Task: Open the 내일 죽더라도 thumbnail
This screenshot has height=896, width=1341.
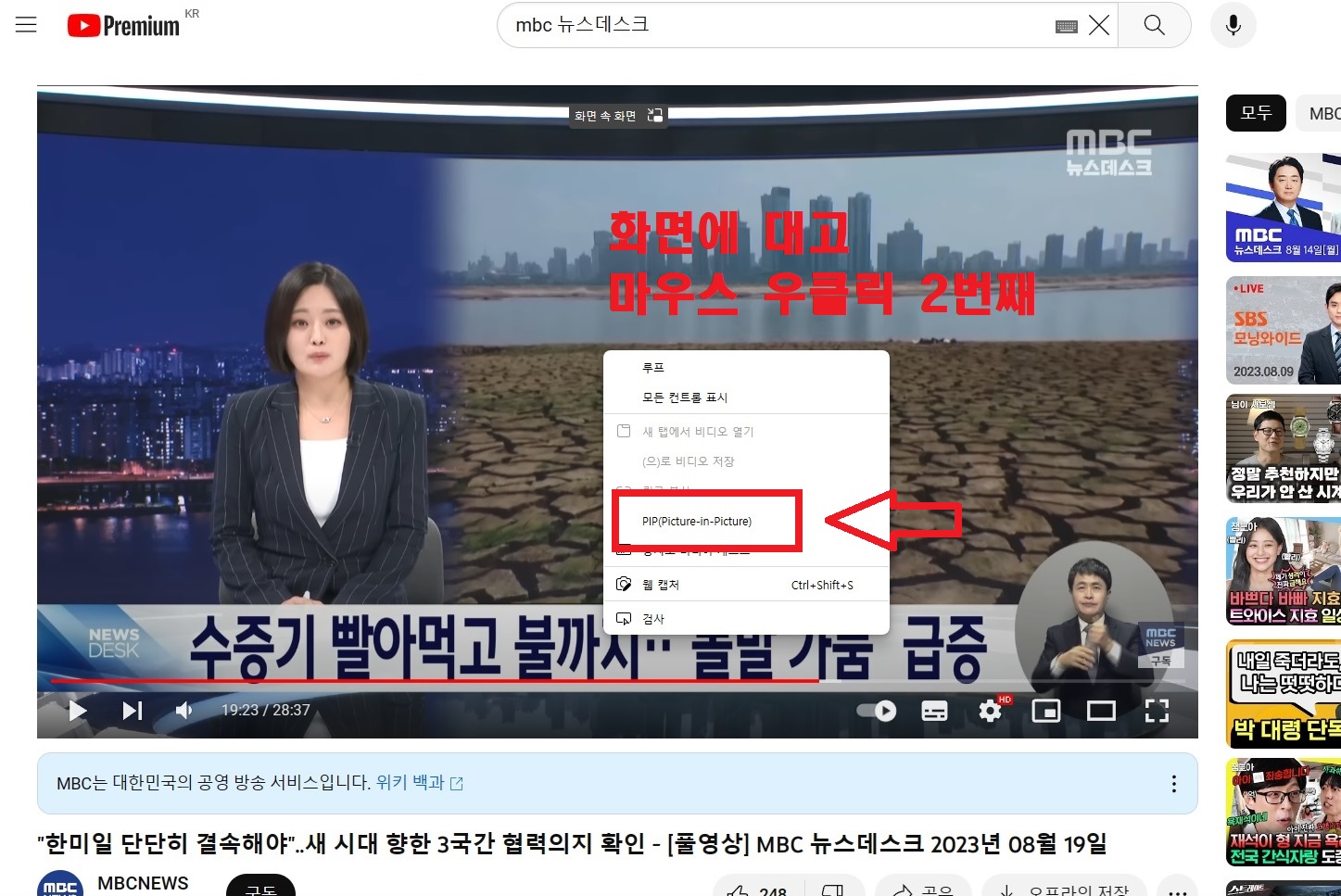Action: (x=1284, y=694)
